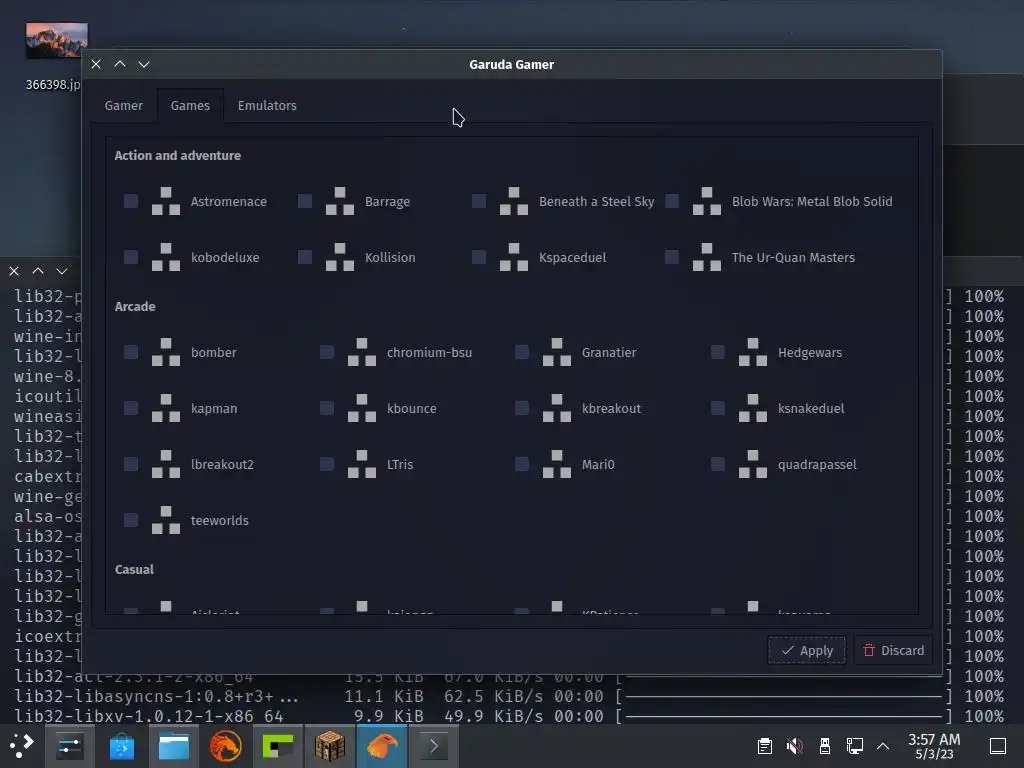Enable the Mari0 checkbox
This screenshot has height=768, width=1024.
tap(522, 464)
